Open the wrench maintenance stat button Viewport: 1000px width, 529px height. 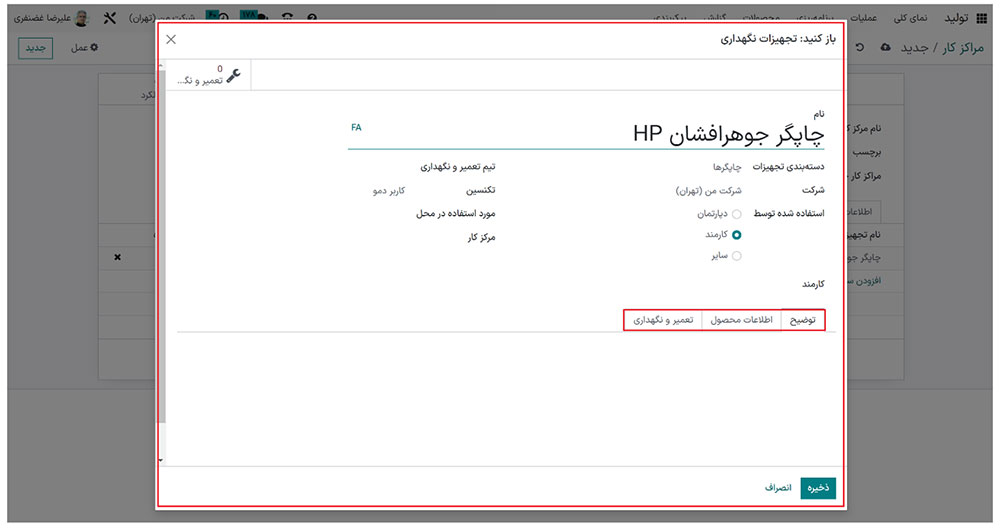(x=209, y=75)
